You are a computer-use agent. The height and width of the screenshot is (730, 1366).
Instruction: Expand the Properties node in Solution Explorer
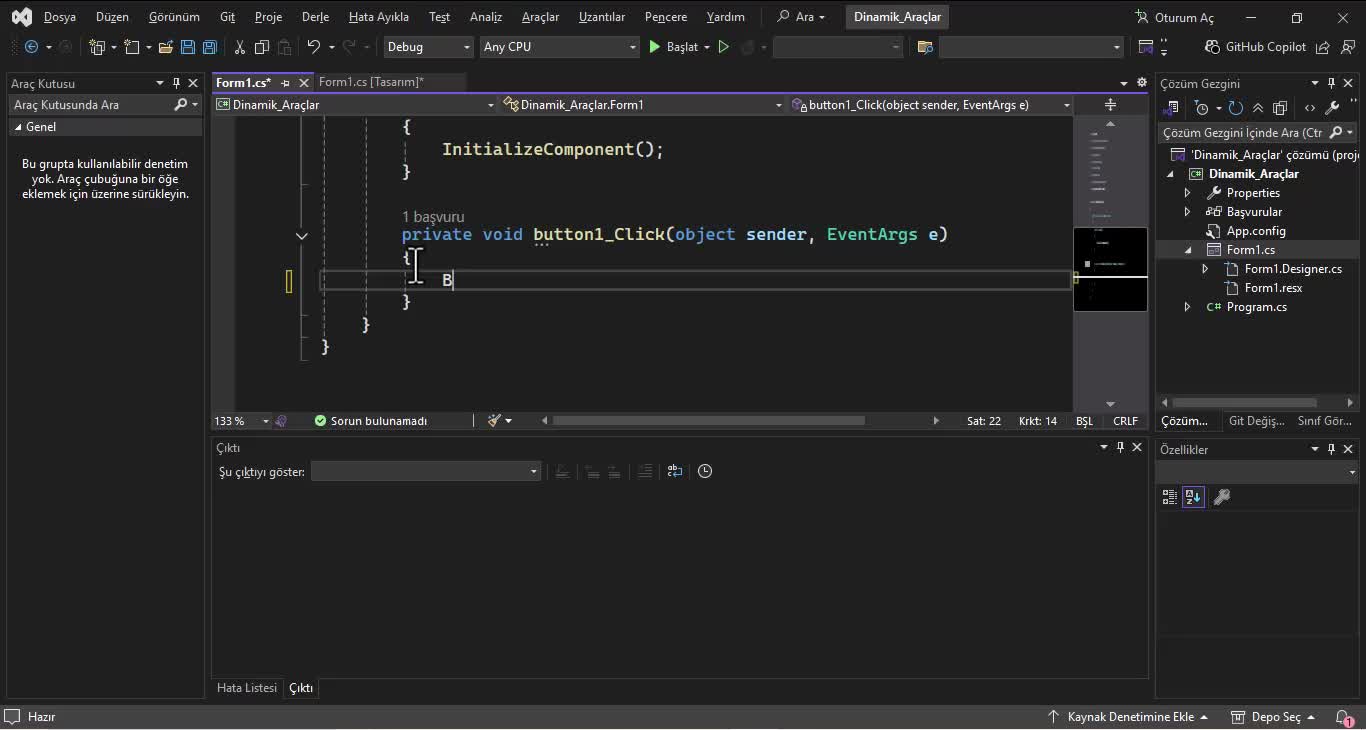[x=1187, y=193]
